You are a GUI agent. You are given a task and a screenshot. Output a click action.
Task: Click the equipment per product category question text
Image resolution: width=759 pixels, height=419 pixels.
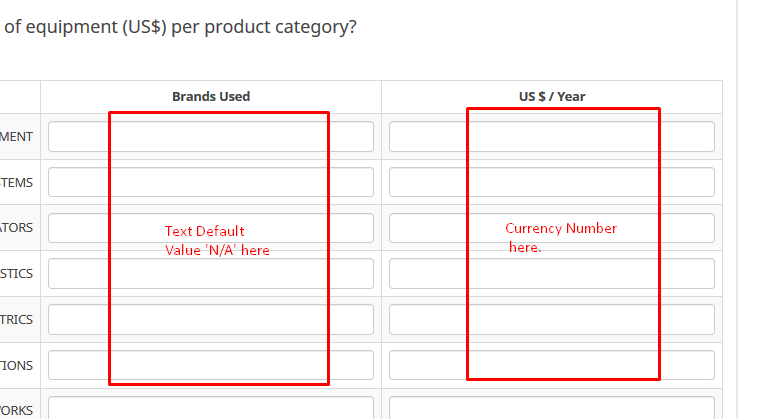181,27
